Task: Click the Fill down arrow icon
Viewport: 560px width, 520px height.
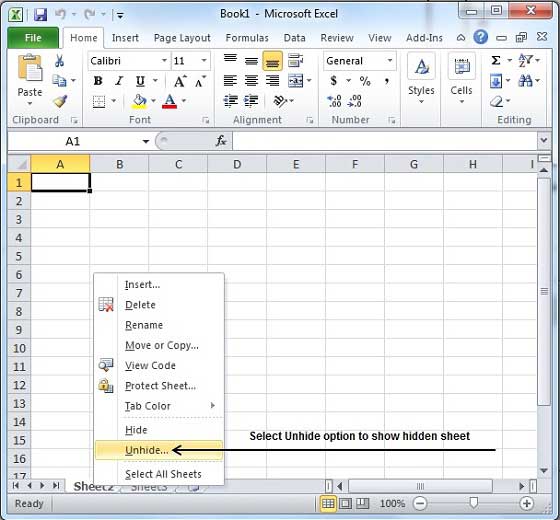Action: (496, 81)
